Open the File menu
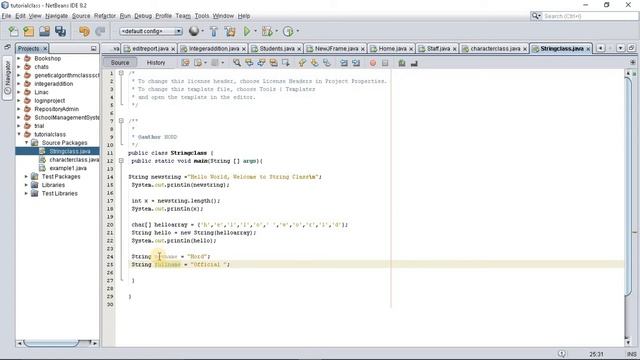This screenshot has height=360, width=640. [6, 16]
